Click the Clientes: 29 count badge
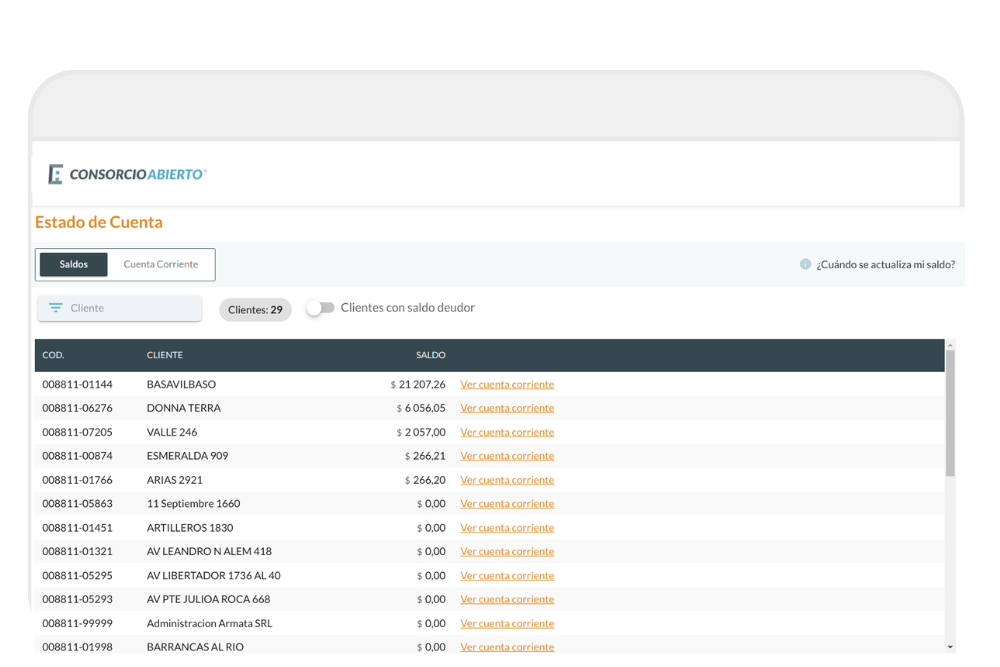The width and height of the screenshot is (1000, 667). click(255, 310)
